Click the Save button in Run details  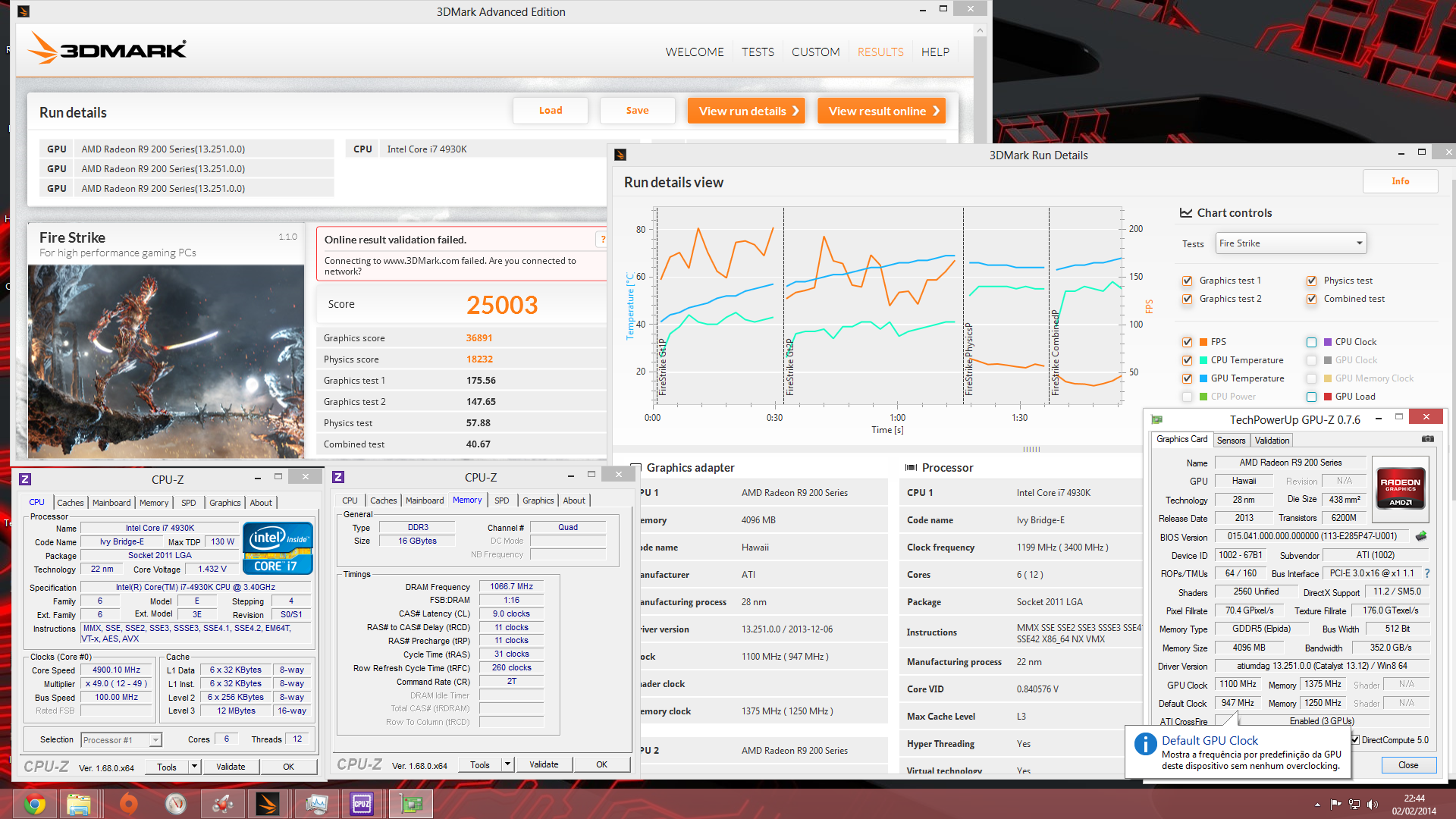[637, 111]
